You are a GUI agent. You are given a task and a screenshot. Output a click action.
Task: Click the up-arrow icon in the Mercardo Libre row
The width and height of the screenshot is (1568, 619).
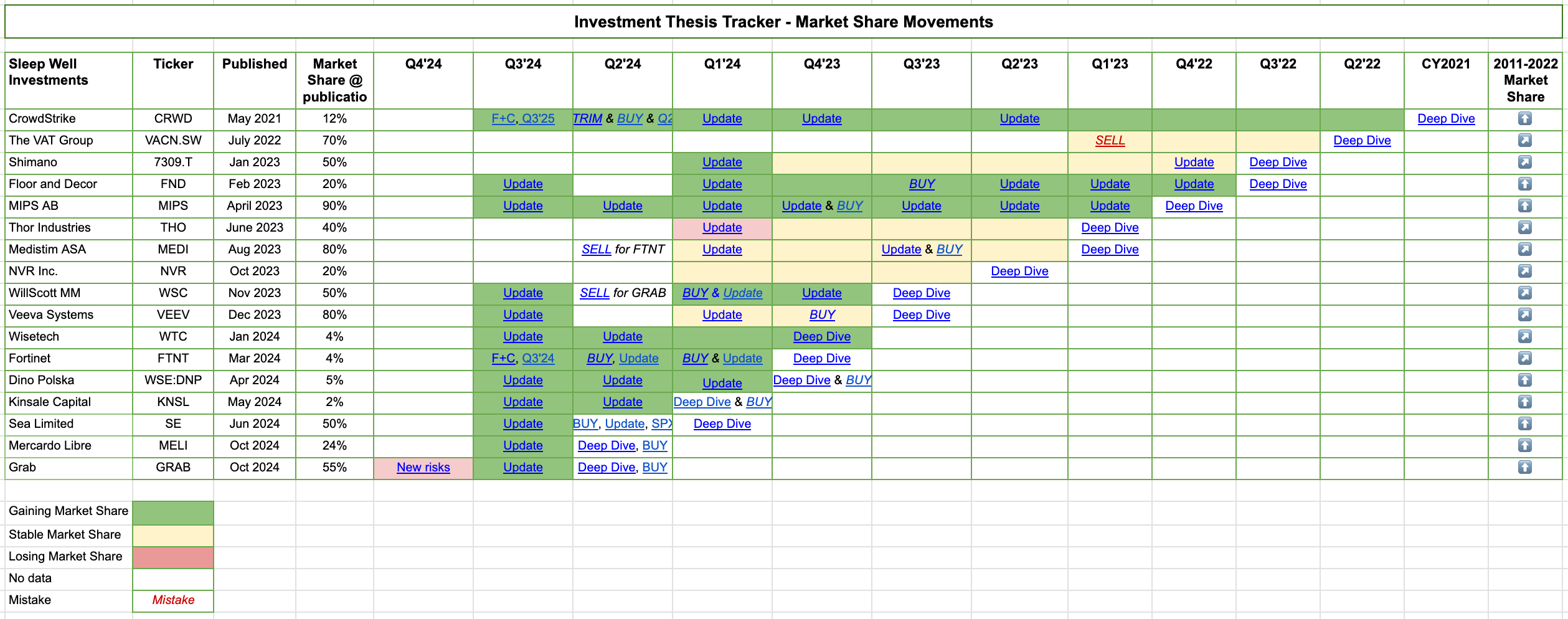coord(1524,445)
